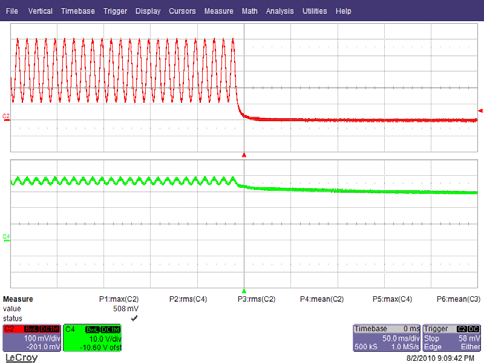Image resolution: width=484 pixels, height=363 pixels.
Task: Click the green trigger time marker
Action: point(244,291)
